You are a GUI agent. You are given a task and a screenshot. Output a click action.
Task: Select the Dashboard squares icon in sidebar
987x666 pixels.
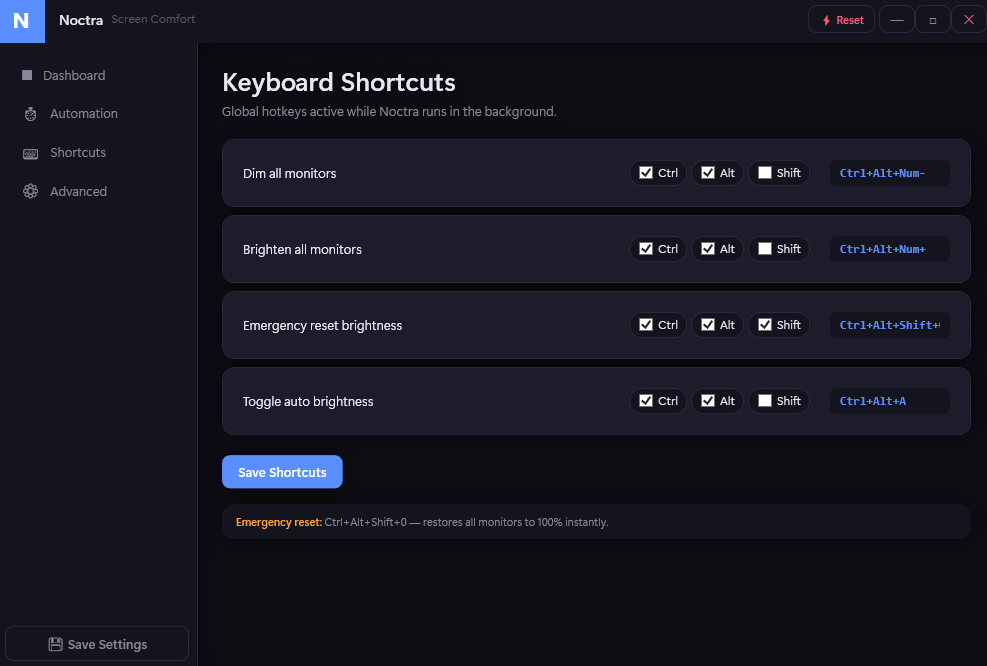click(x=30, y=75)
